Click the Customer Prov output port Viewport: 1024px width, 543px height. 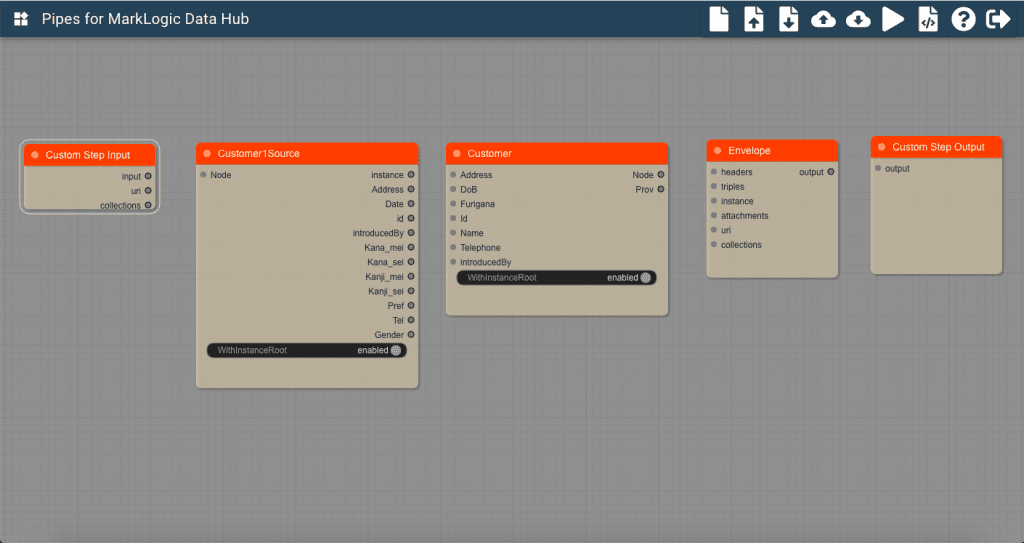pos(661,189)
